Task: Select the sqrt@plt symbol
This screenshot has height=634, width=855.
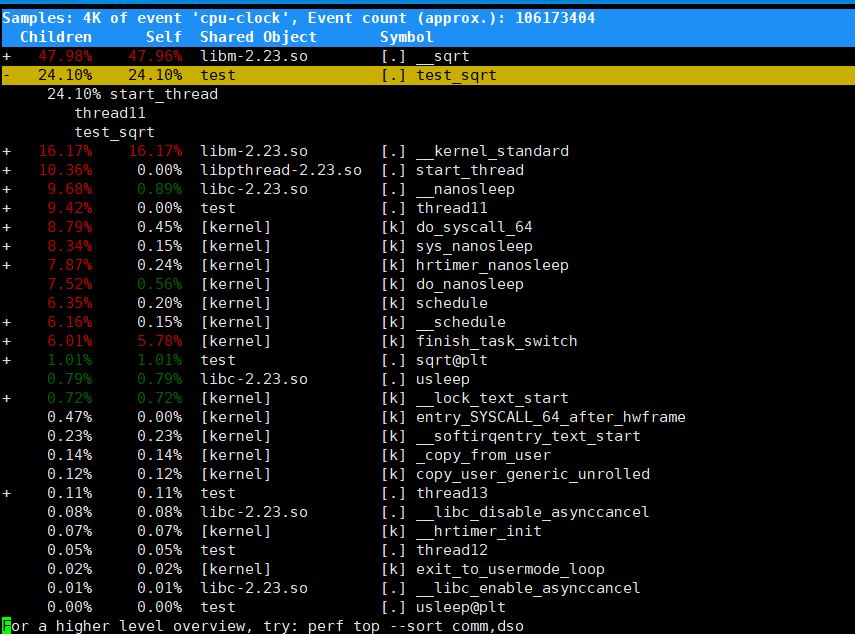Action: (x=451, y=360)
